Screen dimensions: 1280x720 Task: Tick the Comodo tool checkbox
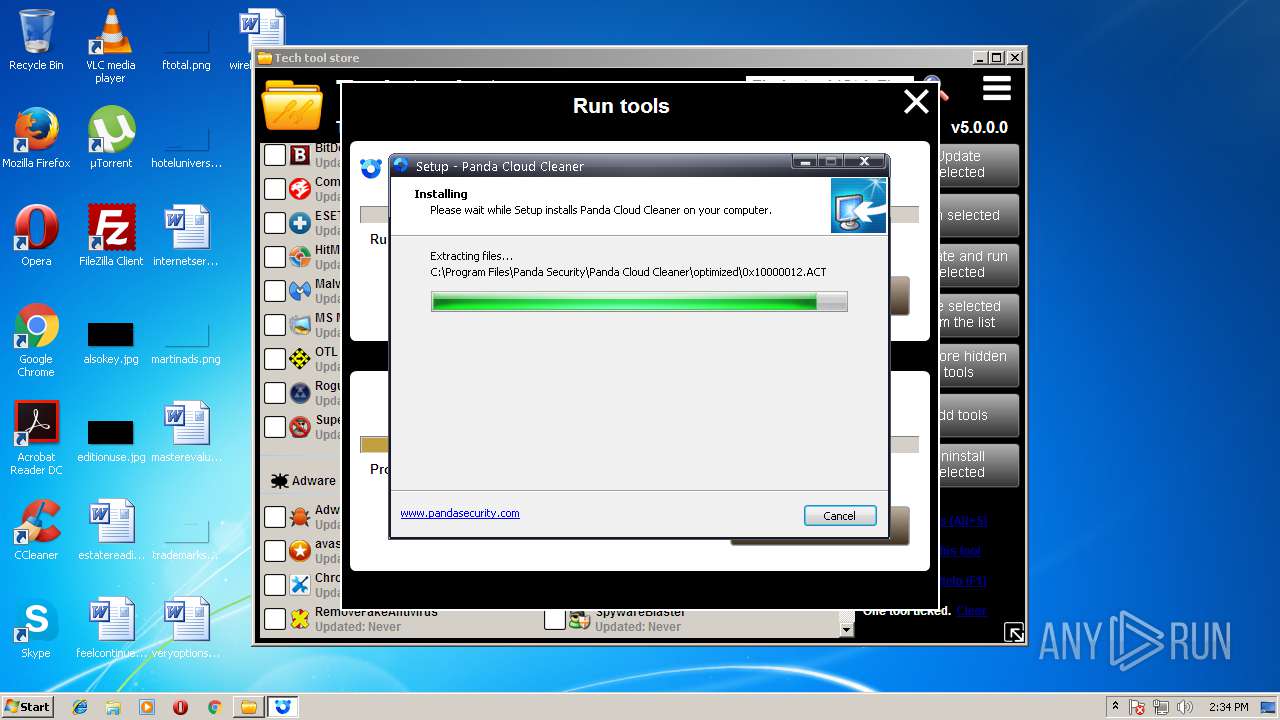(275, 189)
